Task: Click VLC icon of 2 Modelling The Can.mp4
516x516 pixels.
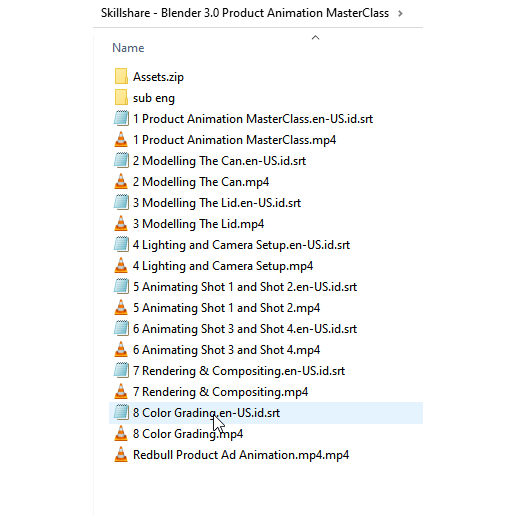Action: (121, 182)
